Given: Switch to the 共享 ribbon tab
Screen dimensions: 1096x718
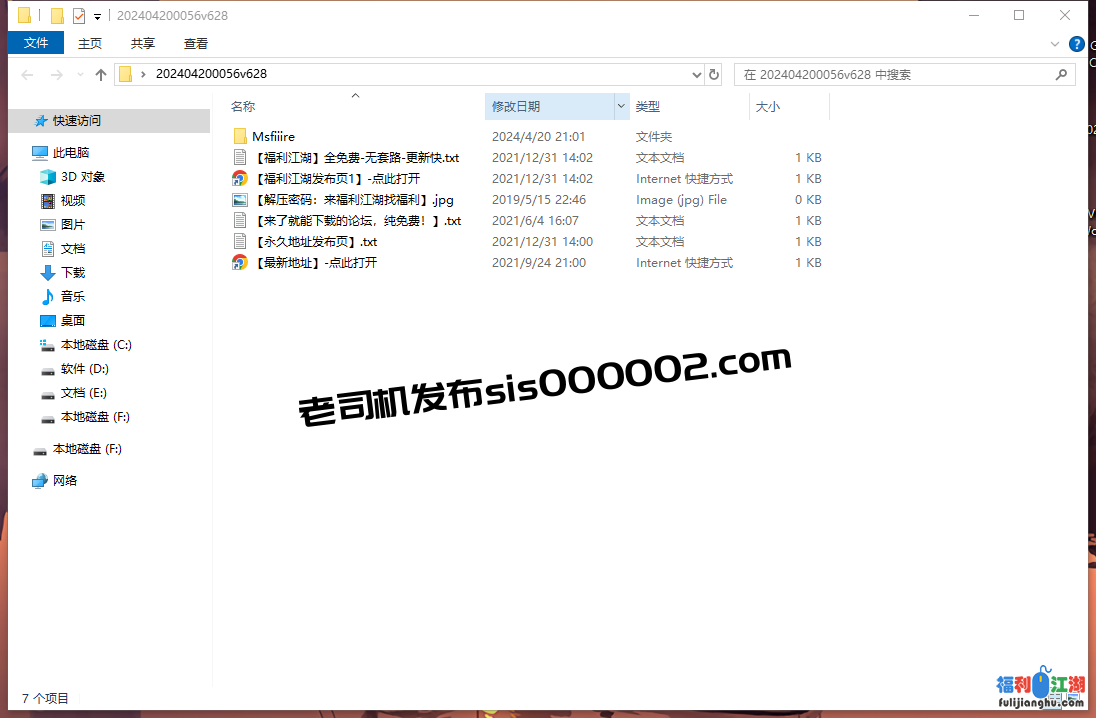Looking at the screenshot, I should [x=143, y=43].
